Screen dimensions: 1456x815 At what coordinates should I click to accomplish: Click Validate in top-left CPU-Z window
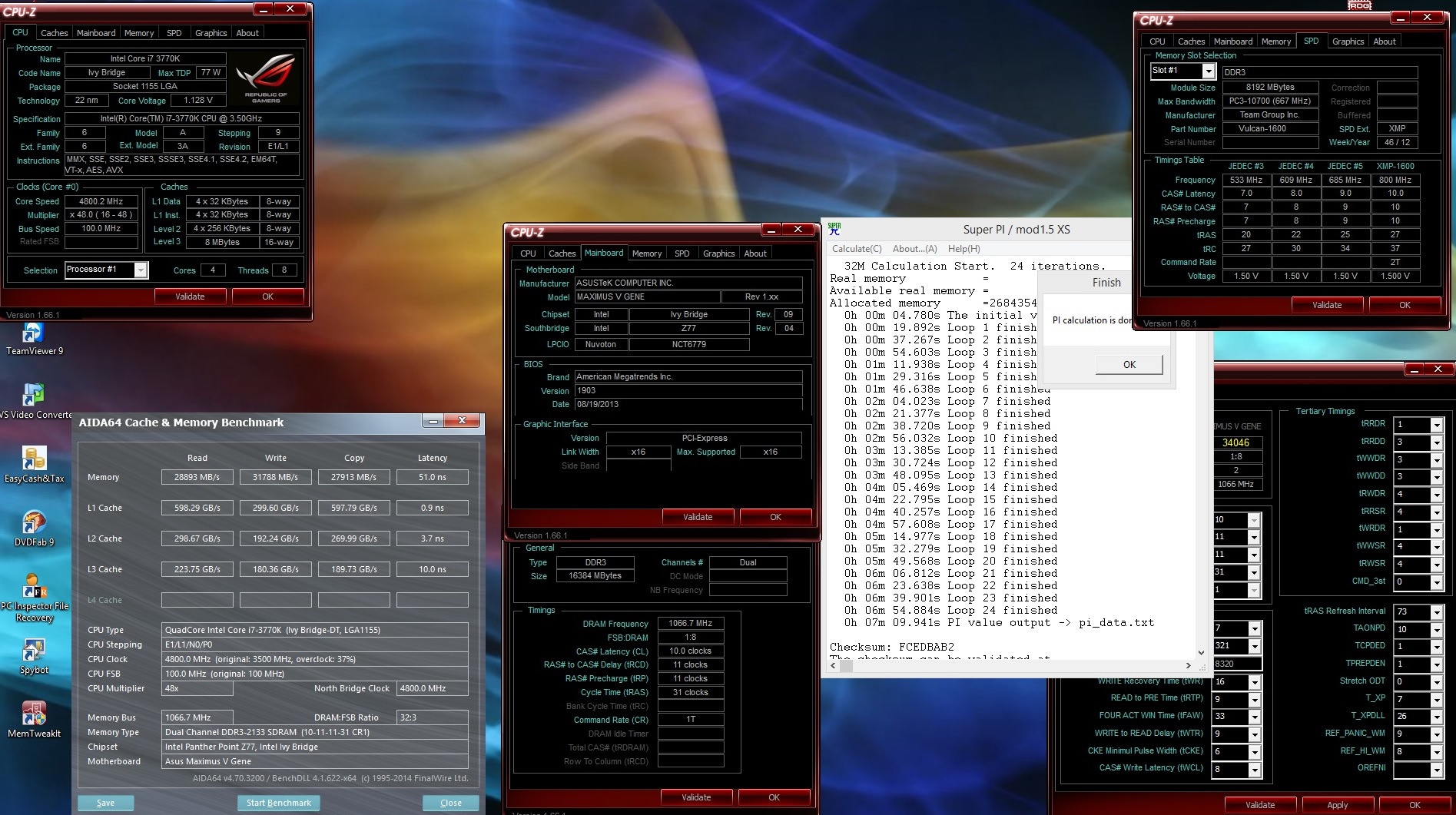tap(190, 297)
